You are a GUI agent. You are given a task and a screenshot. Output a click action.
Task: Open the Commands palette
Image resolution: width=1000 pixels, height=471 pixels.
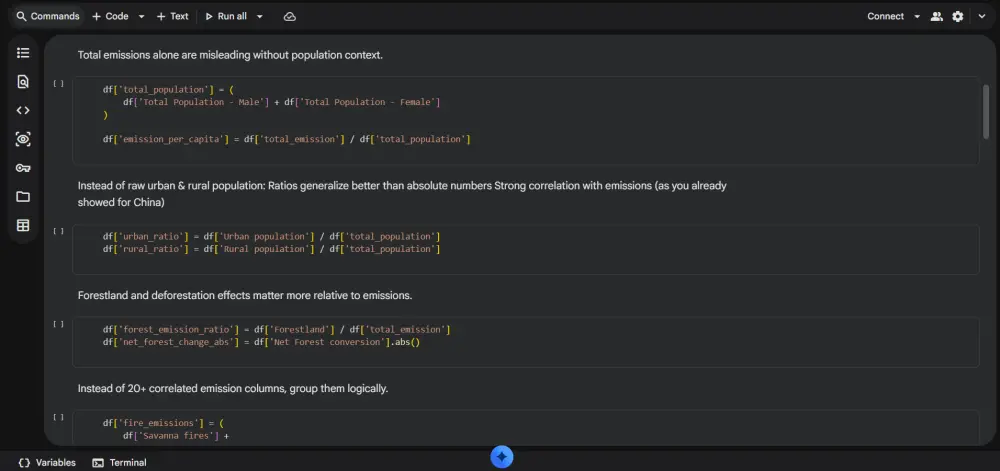48,17
